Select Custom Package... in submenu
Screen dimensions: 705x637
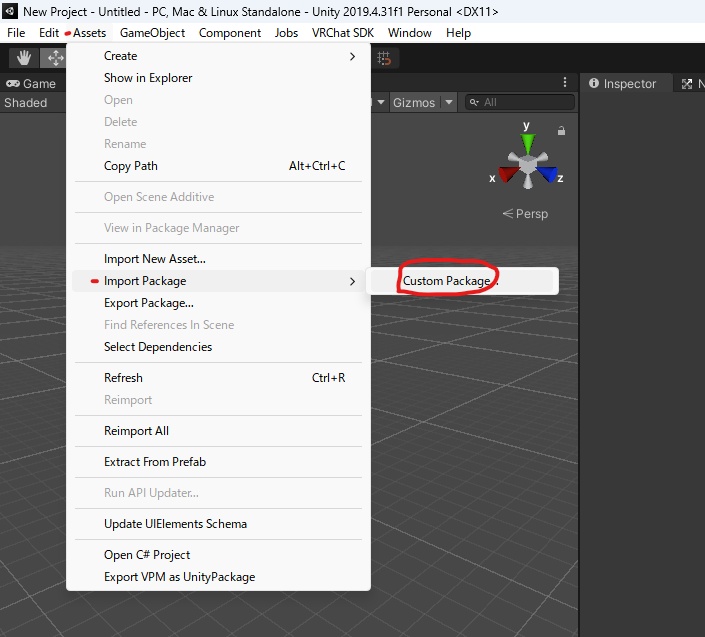coord(463,281)
